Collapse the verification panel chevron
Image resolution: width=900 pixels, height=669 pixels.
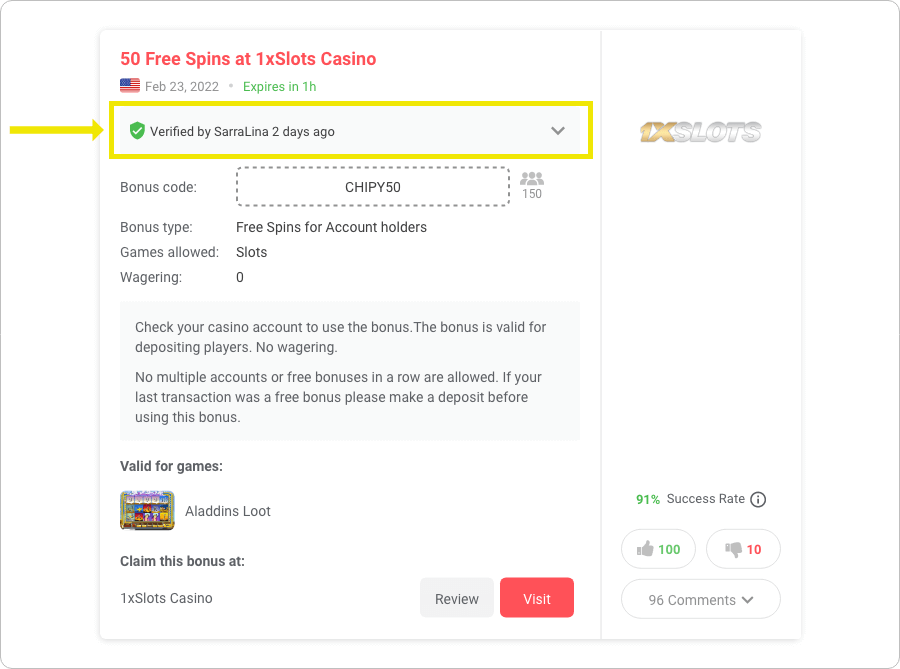pyautogui.click(x=558, y=130)
